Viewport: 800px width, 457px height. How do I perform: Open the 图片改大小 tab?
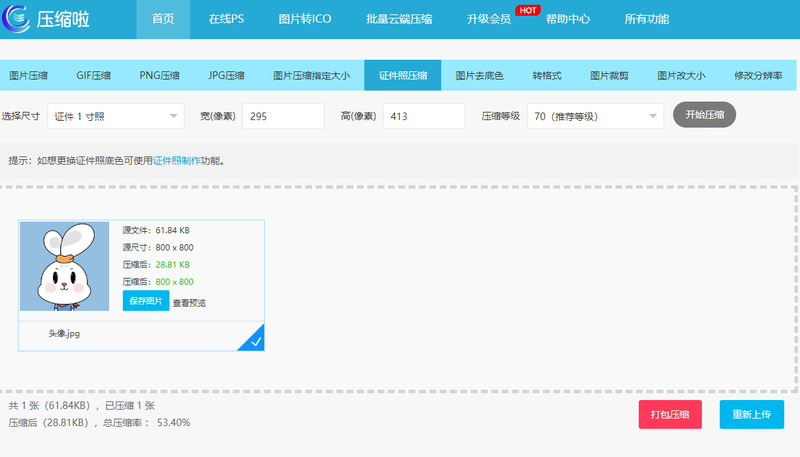point(681,75)
